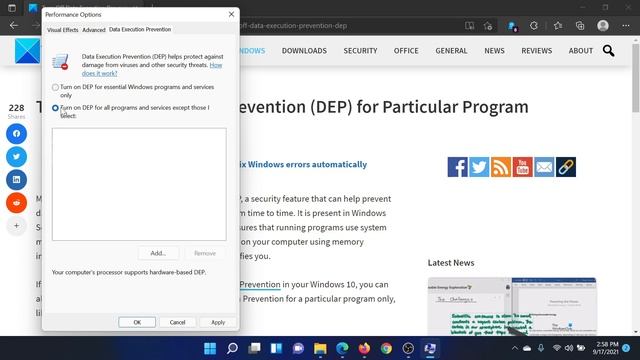Open browser extensions puzzle icon

pos(534,26)
